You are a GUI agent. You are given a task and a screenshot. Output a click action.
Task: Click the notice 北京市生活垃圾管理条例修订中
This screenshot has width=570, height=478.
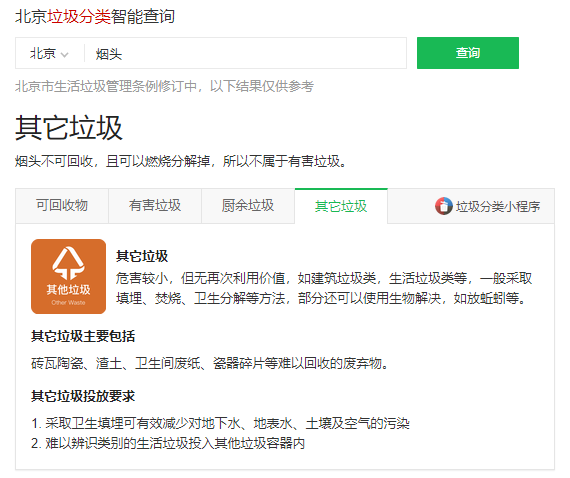pos(106,87)
